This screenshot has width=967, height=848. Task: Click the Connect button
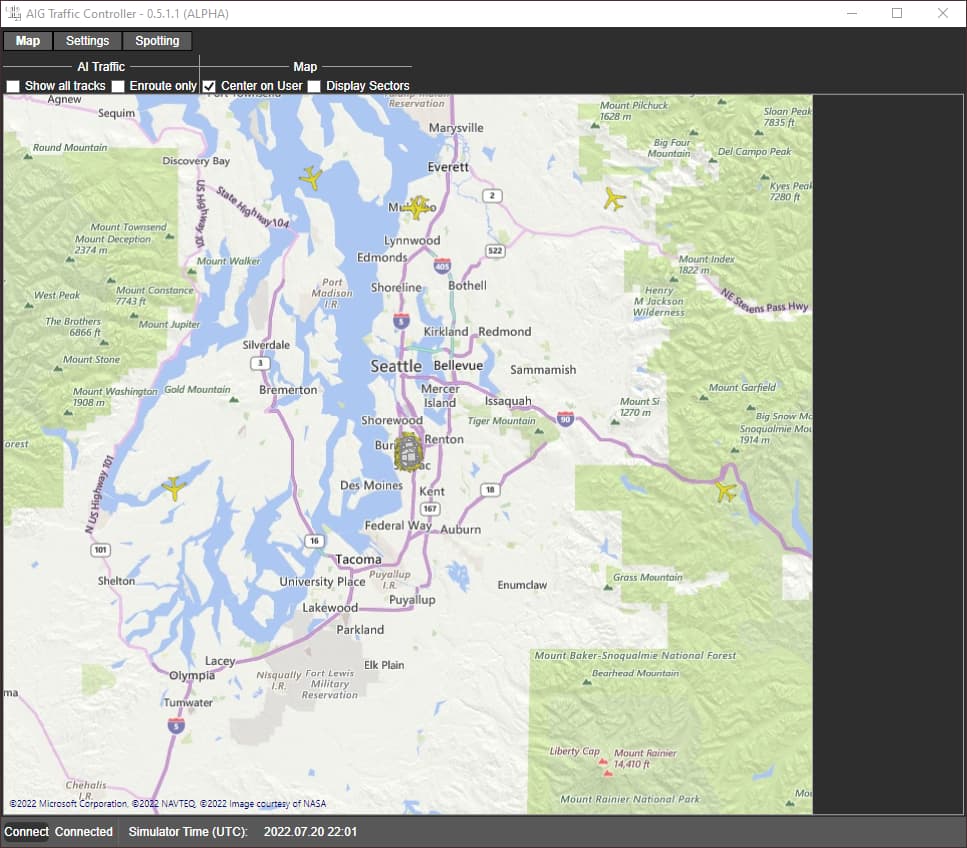tap(26, 831)
